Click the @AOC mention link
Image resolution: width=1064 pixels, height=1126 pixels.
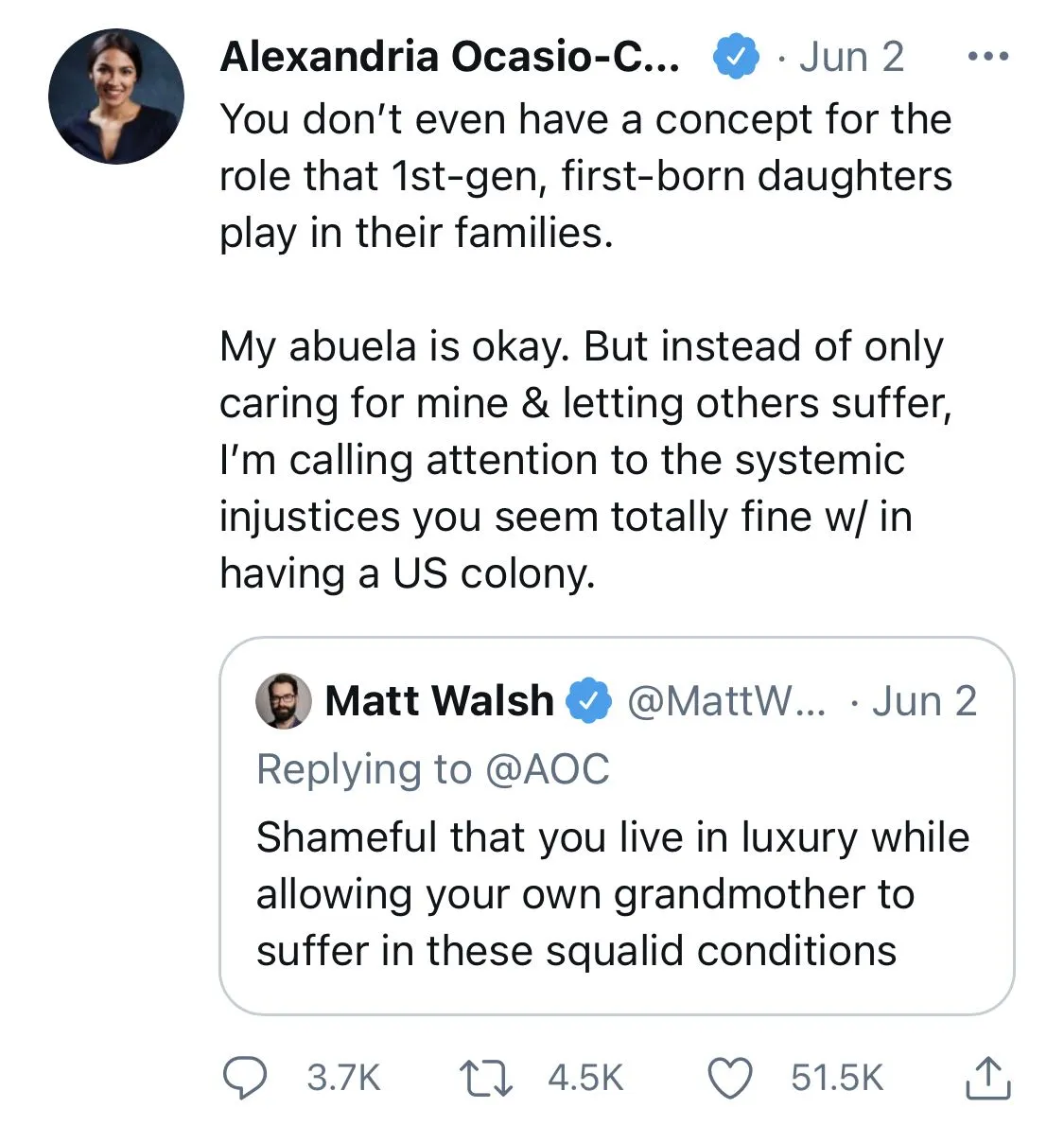[x=548, y=769]
